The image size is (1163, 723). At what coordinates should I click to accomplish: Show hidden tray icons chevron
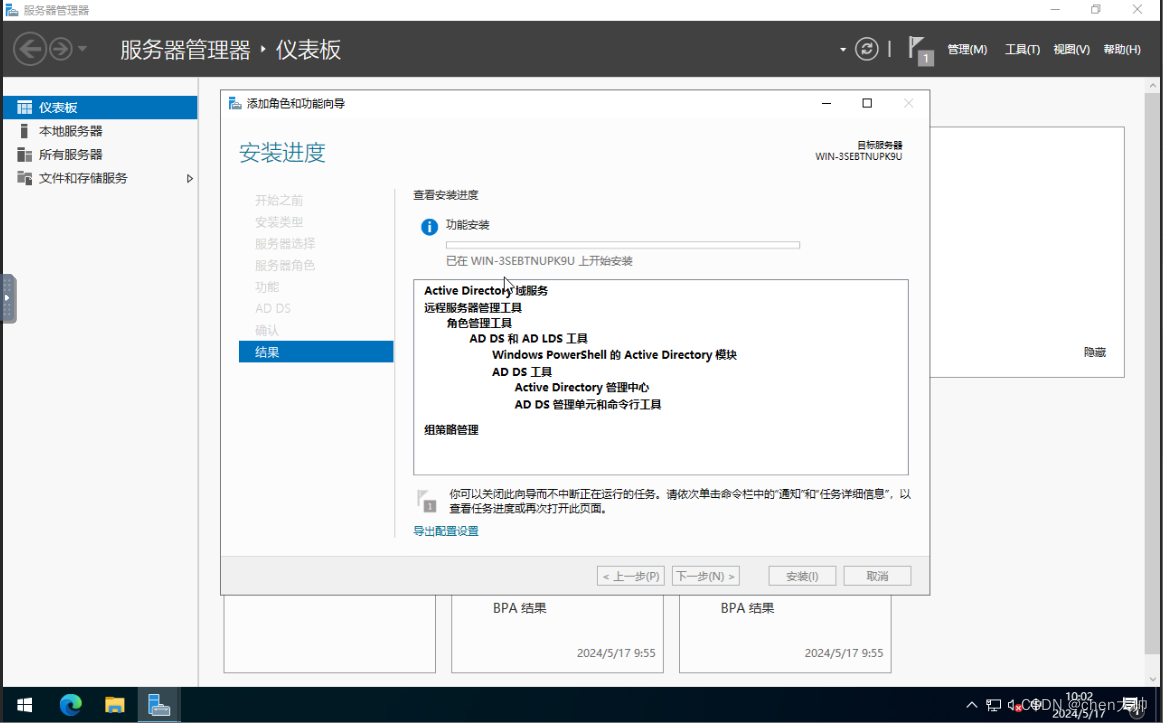[x=972, y=705]
